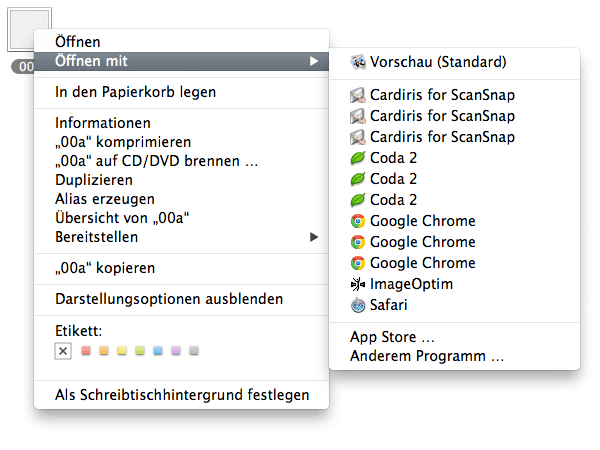Click the third Cardiris for ScanSnap icon

coord(358,137)
